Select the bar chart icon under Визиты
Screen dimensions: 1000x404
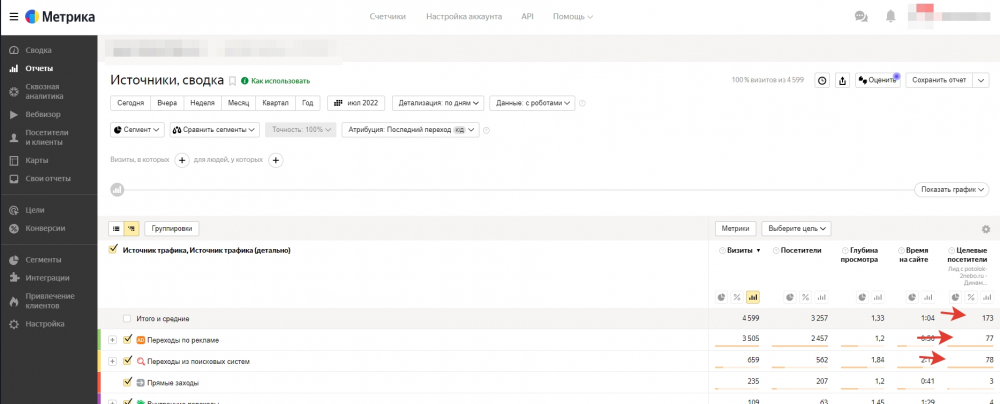753,297
